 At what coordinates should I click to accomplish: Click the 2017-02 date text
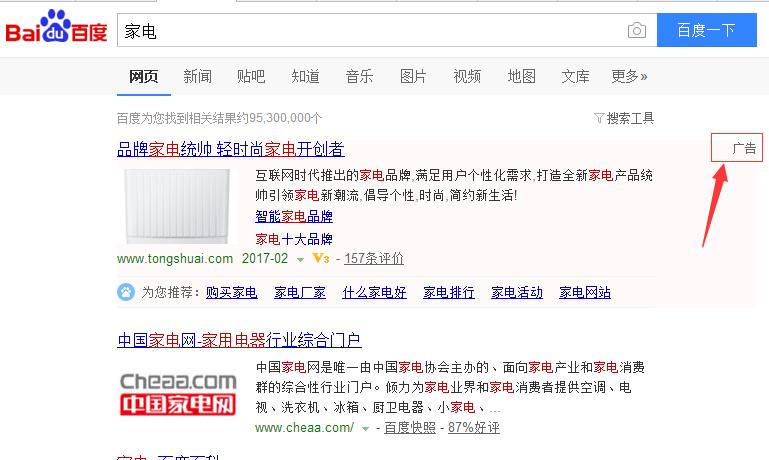pyautogui.click(x=265, y=258)
